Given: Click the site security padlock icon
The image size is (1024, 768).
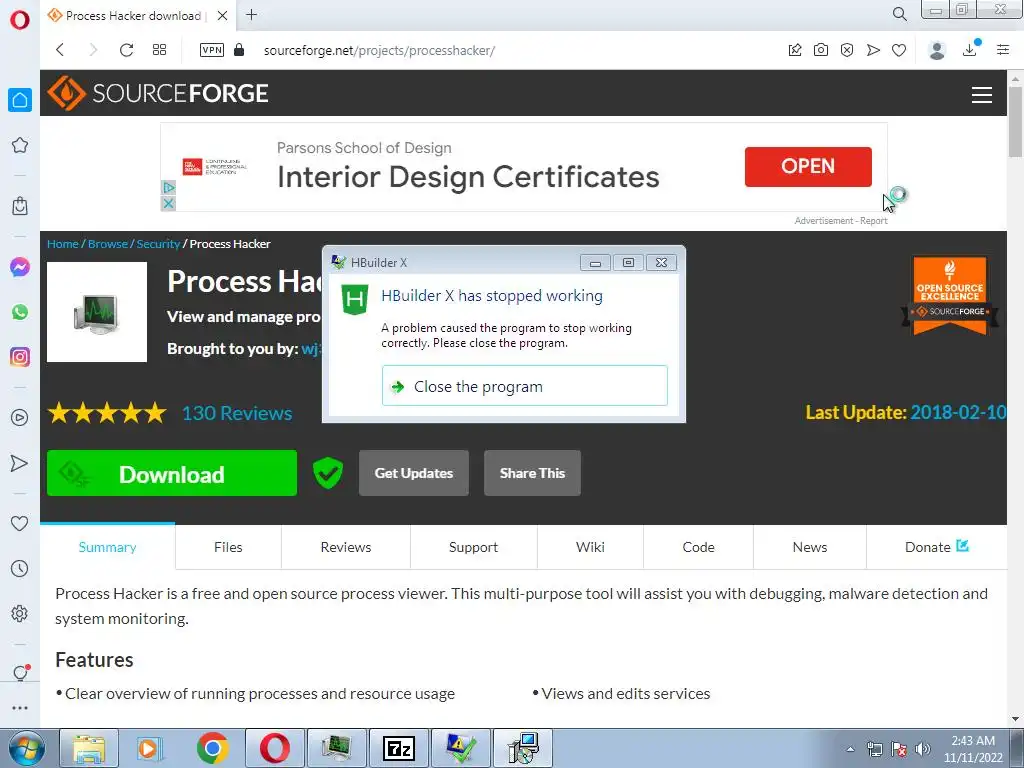Looking at the screenshot, I should (239, 50).
